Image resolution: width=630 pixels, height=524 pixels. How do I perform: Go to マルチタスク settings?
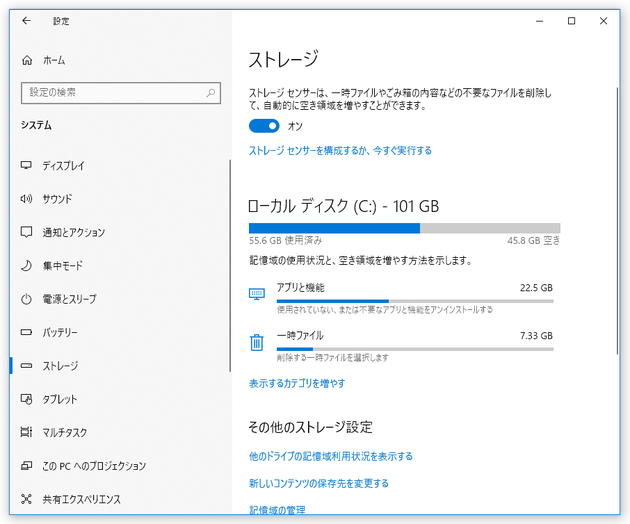coord(120,432)
